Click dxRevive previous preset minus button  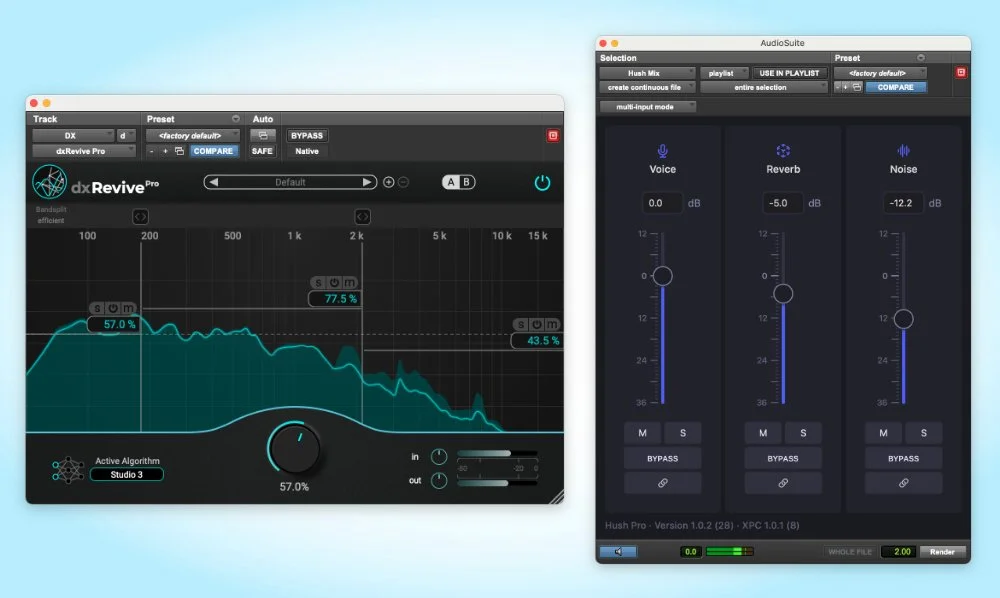(x=151, y=151)
